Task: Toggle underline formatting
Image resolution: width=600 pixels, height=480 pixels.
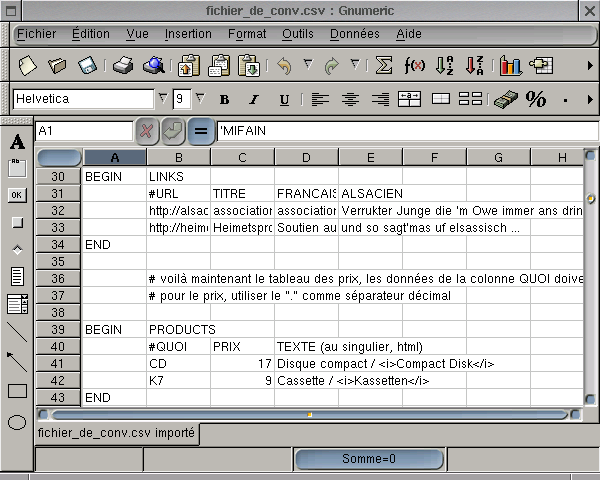Action: [x=284, y=99]
